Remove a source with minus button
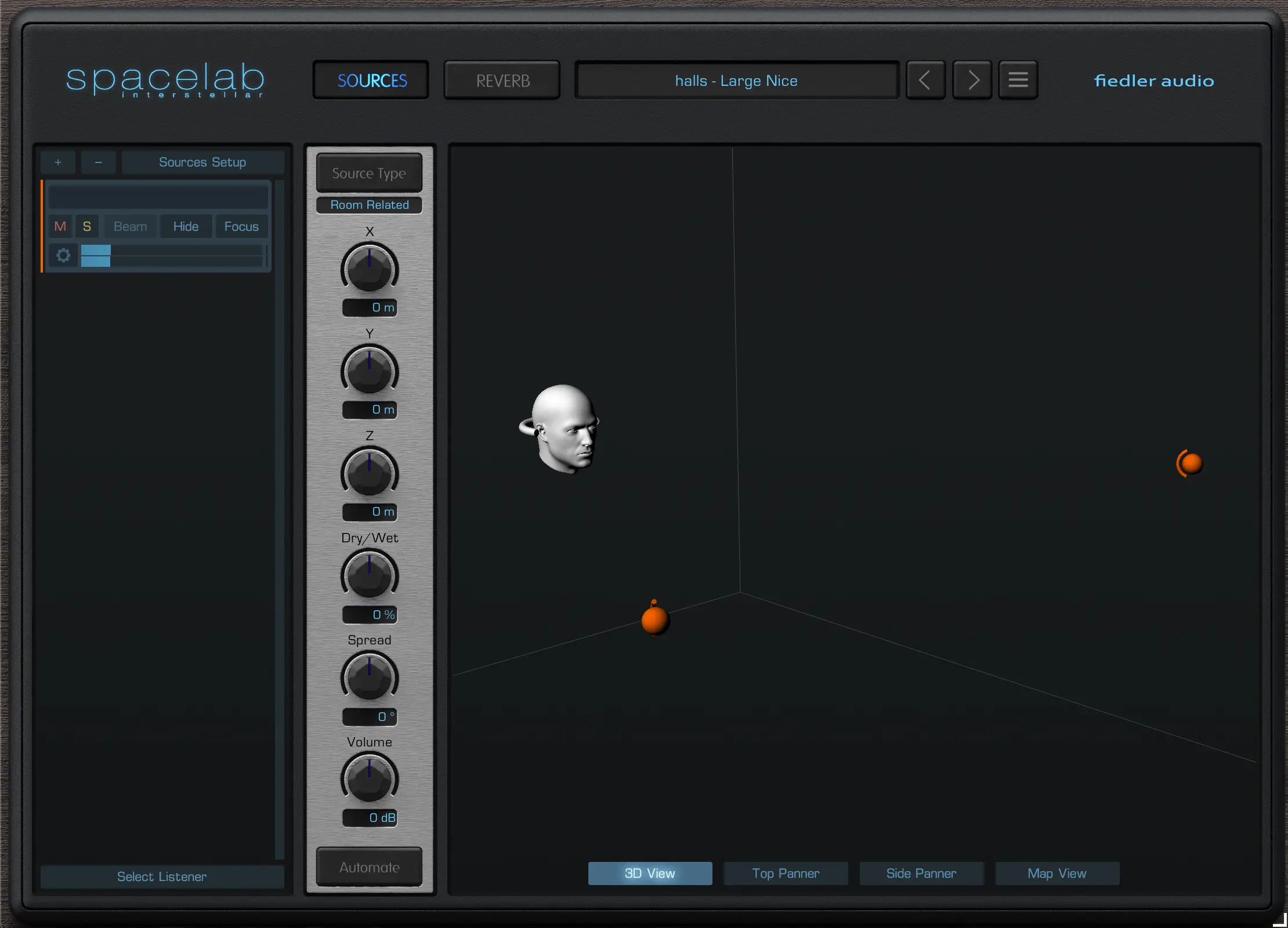This screenshot has width=1288, height=928. [x=98, y=162]
